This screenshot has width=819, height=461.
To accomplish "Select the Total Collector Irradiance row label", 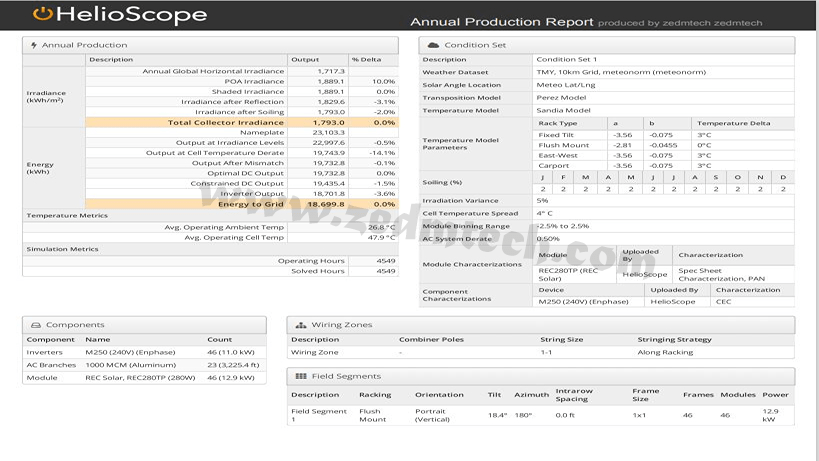I will 226,123.
